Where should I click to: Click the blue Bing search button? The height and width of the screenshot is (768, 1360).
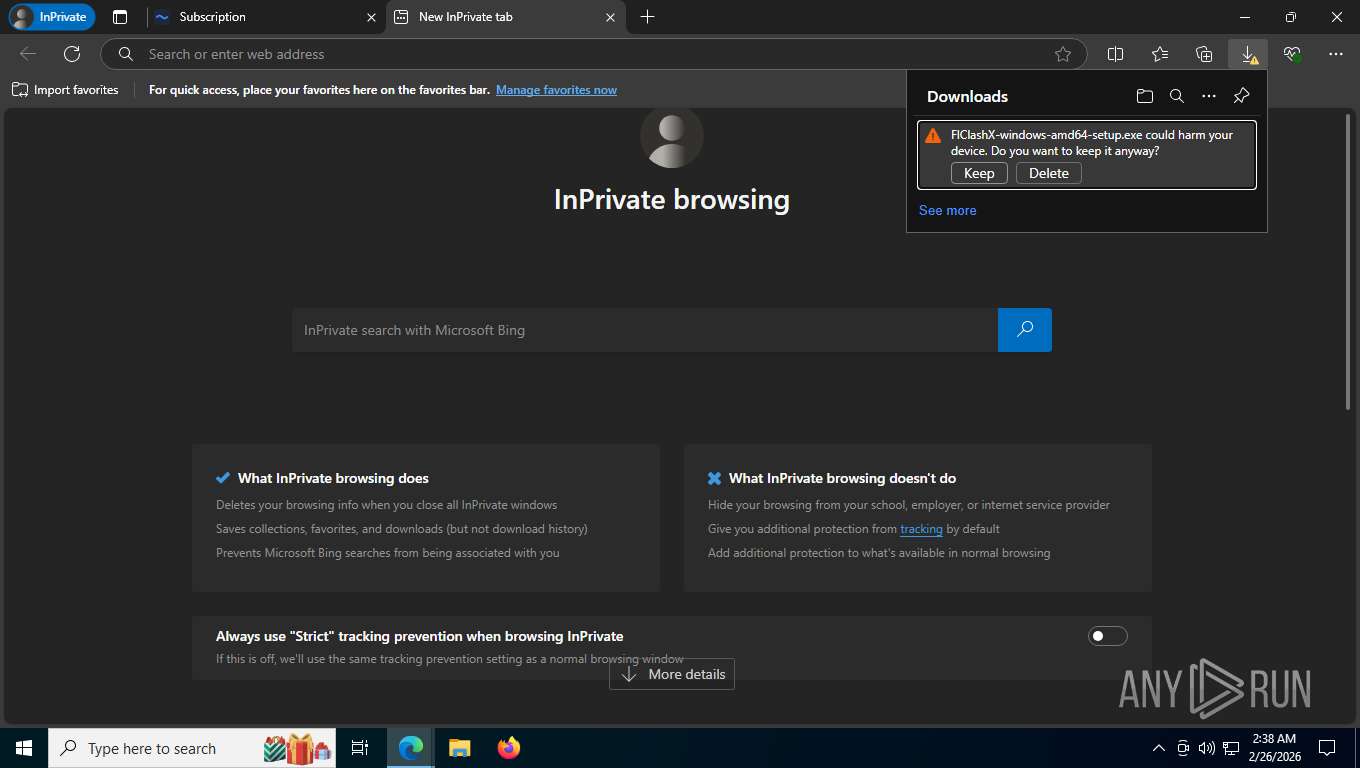point(1025,330)
